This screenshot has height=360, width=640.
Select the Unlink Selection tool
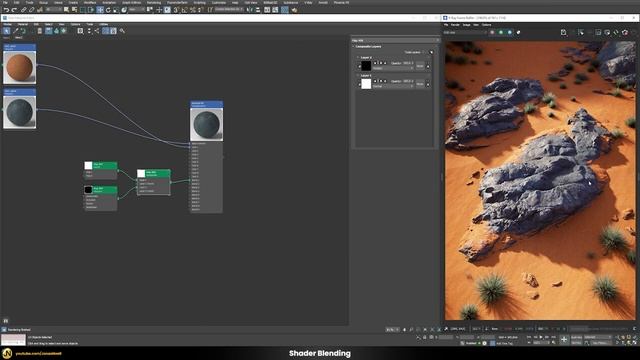point(31,9)
